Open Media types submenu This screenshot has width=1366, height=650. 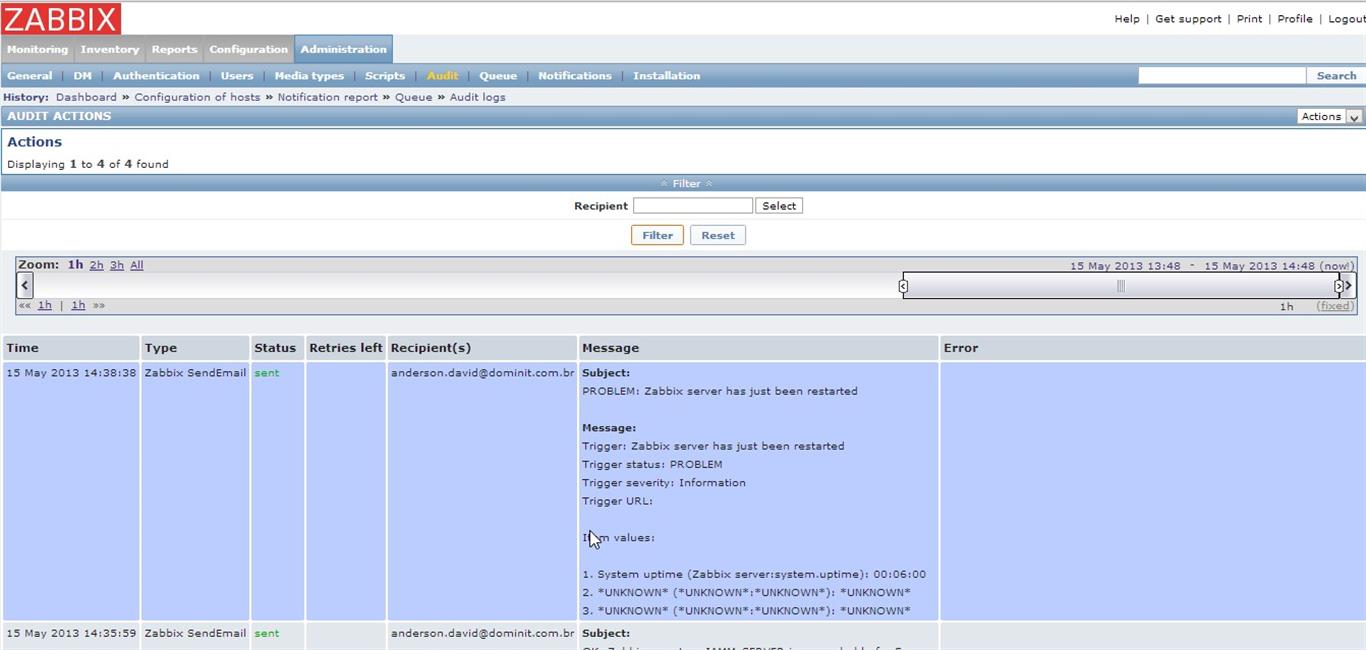(309, 76)
